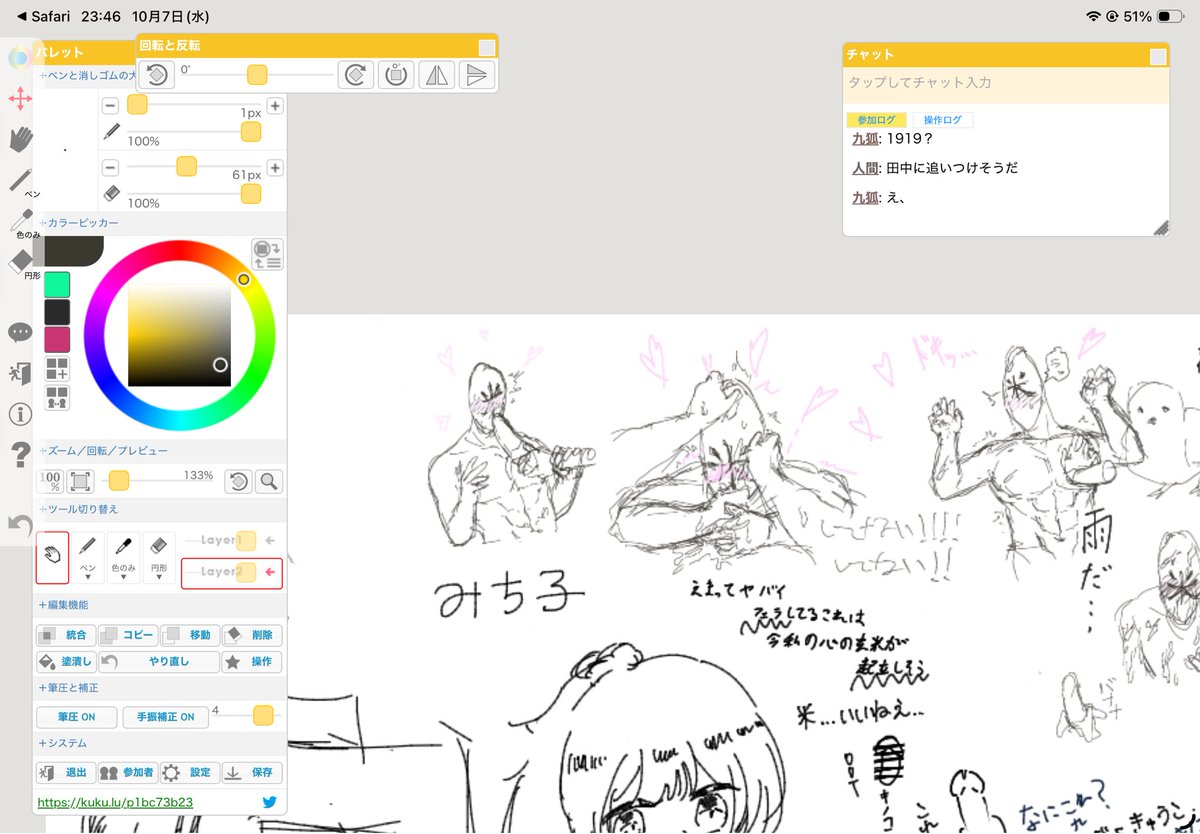1200x834 pixels.
Task: Reset rotation to zero degrees
Action: (x=396, y=75)
